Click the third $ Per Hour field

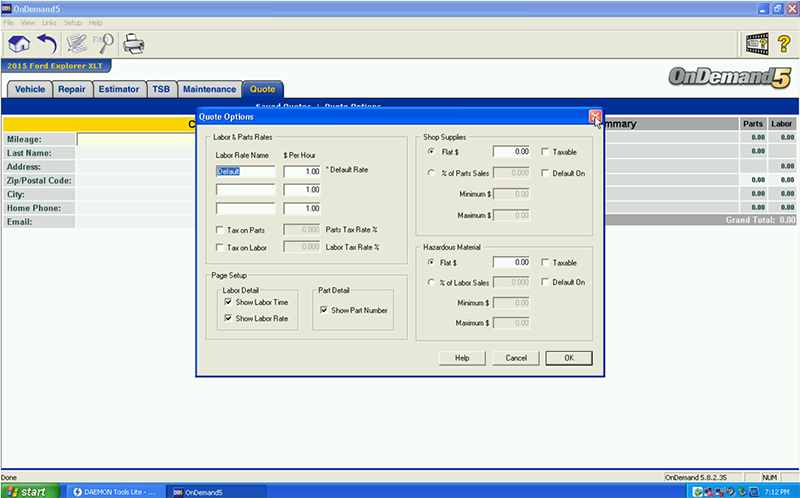tap(302, 208)
